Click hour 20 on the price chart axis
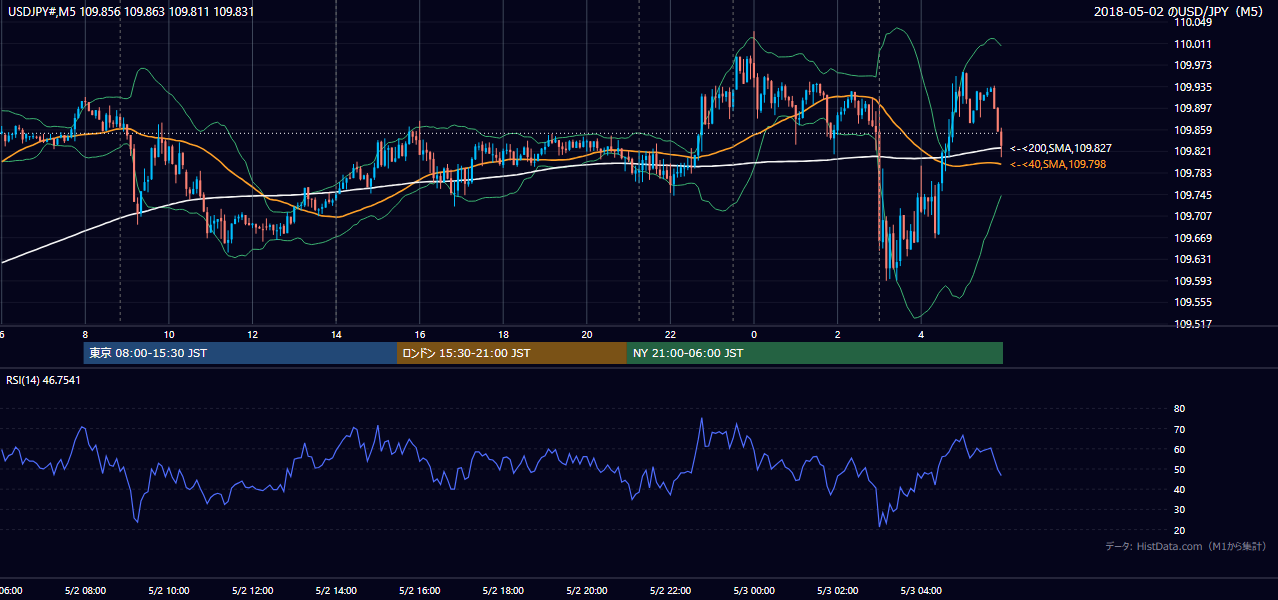The width and height of the screenshot is (1278, 600). click(x=587, y=334)
